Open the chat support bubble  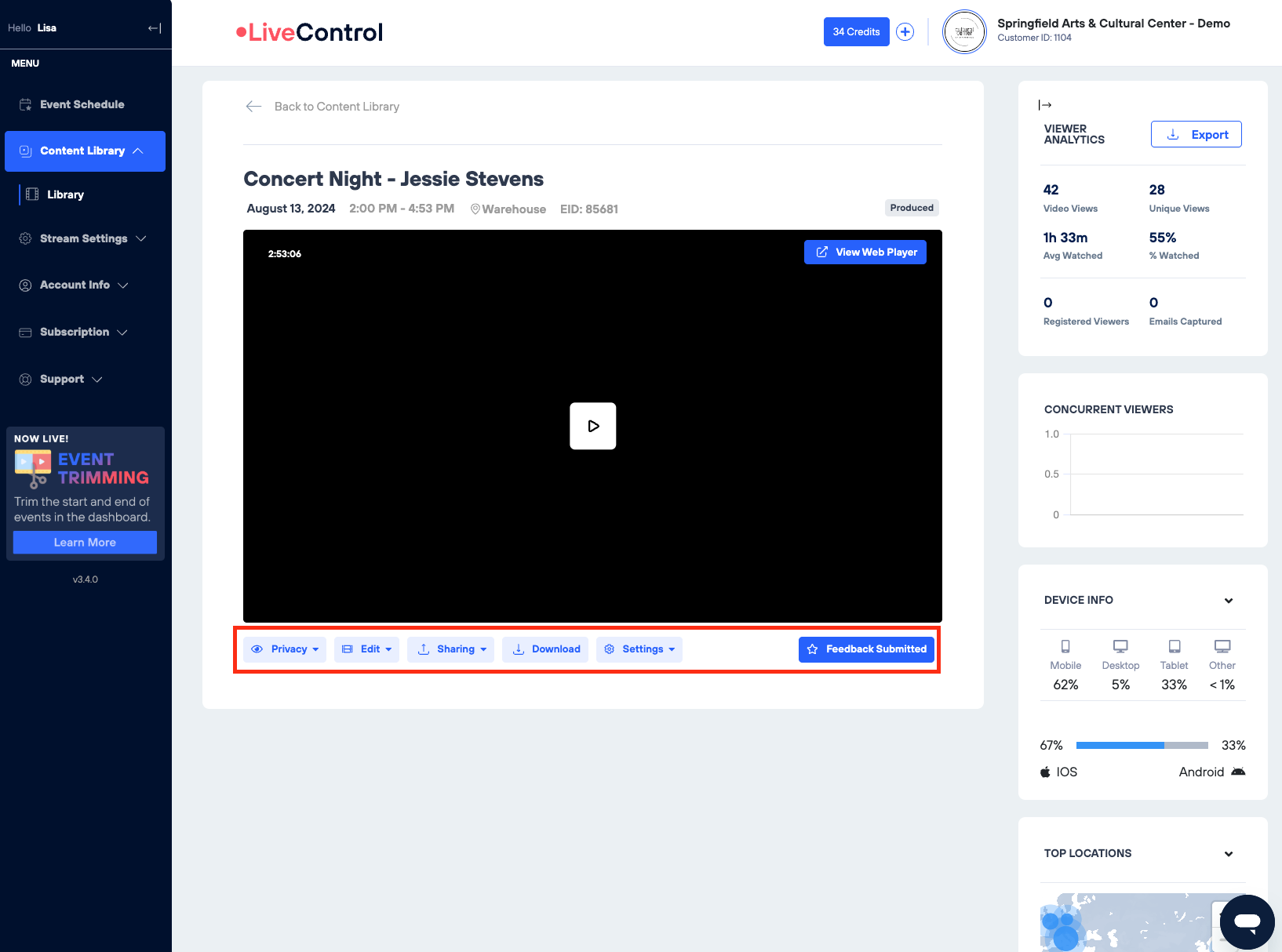(x=1246, y=921)
